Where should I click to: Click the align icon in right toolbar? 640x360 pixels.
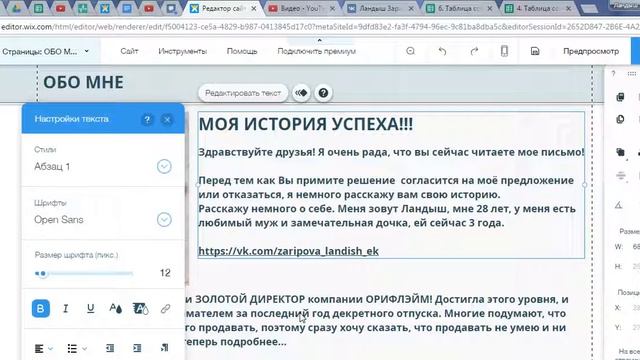[620, 176]
